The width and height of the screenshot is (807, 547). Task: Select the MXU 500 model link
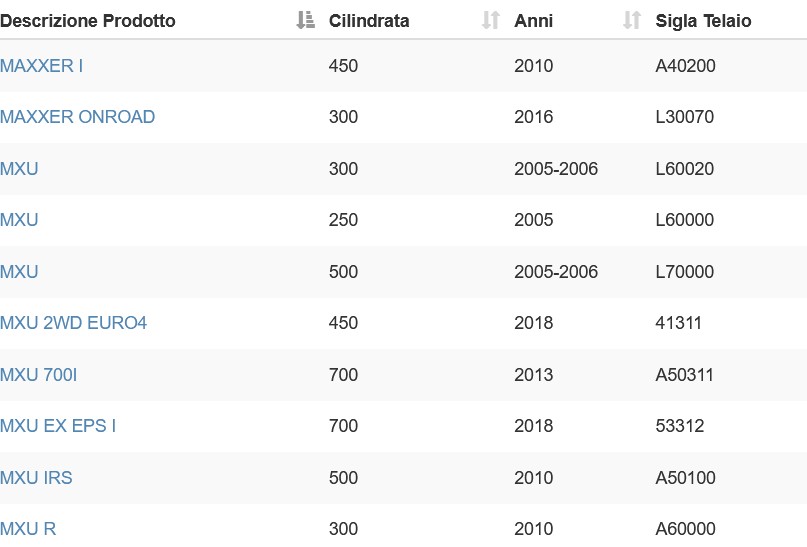(x=19, y=272)
